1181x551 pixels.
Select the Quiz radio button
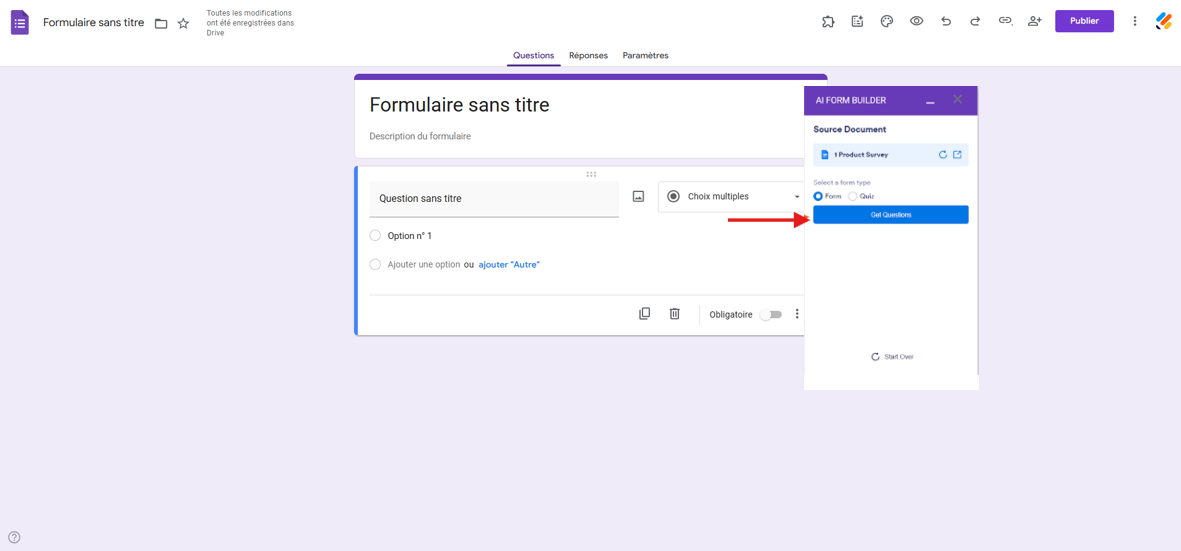click(853, 196)
